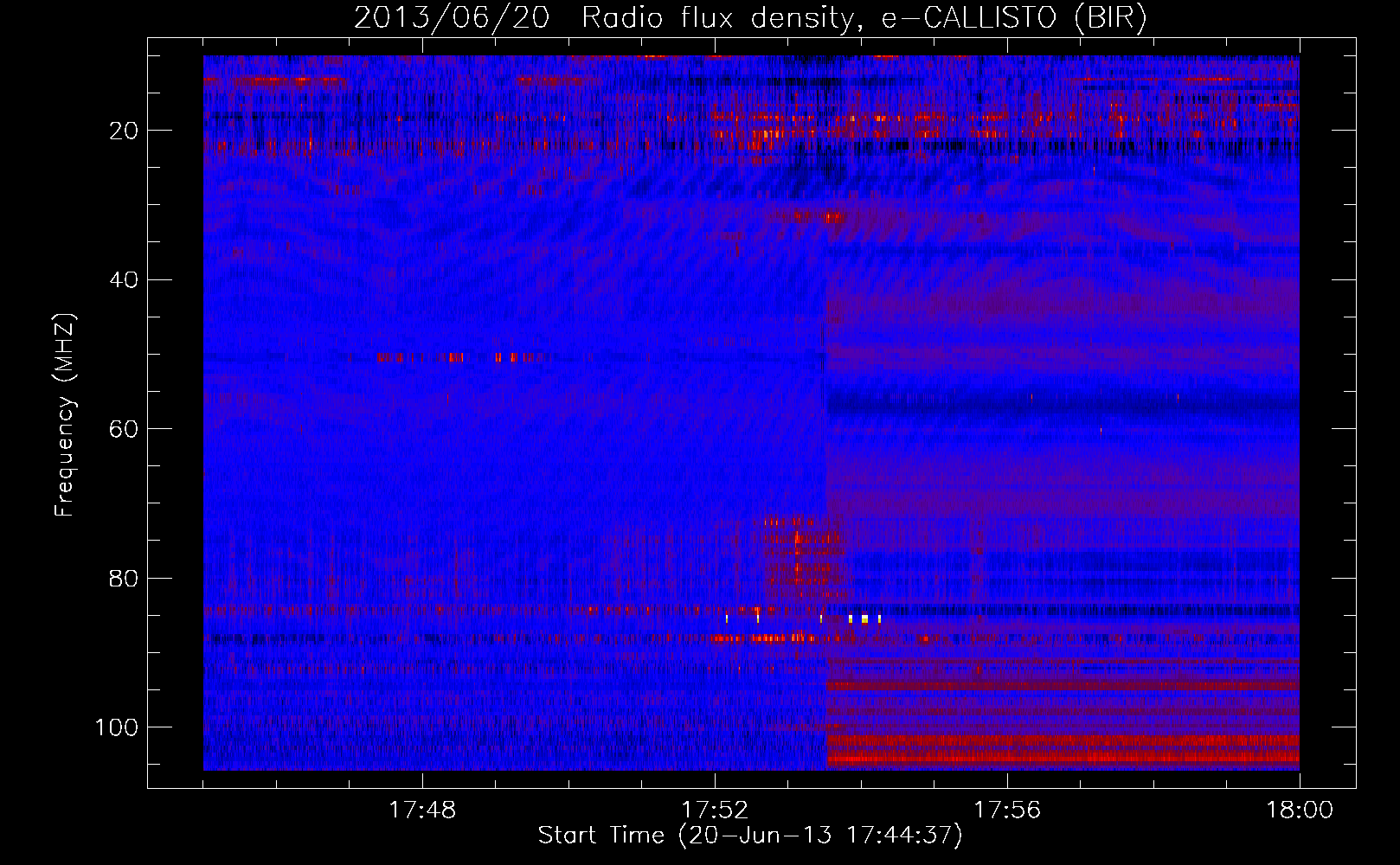Click the "Start Time (20-Jun-13 17:44:37)" label
The image size is (1400, 865).
pos(750,836)
